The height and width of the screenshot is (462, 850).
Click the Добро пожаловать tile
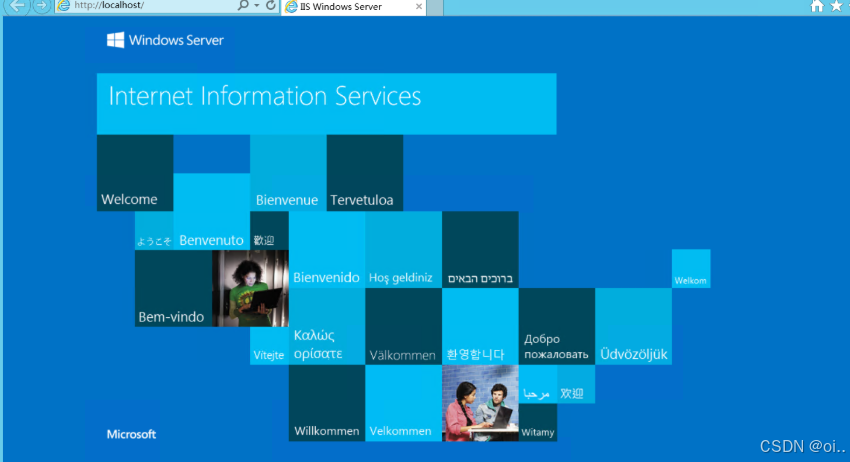pos(557,326)
